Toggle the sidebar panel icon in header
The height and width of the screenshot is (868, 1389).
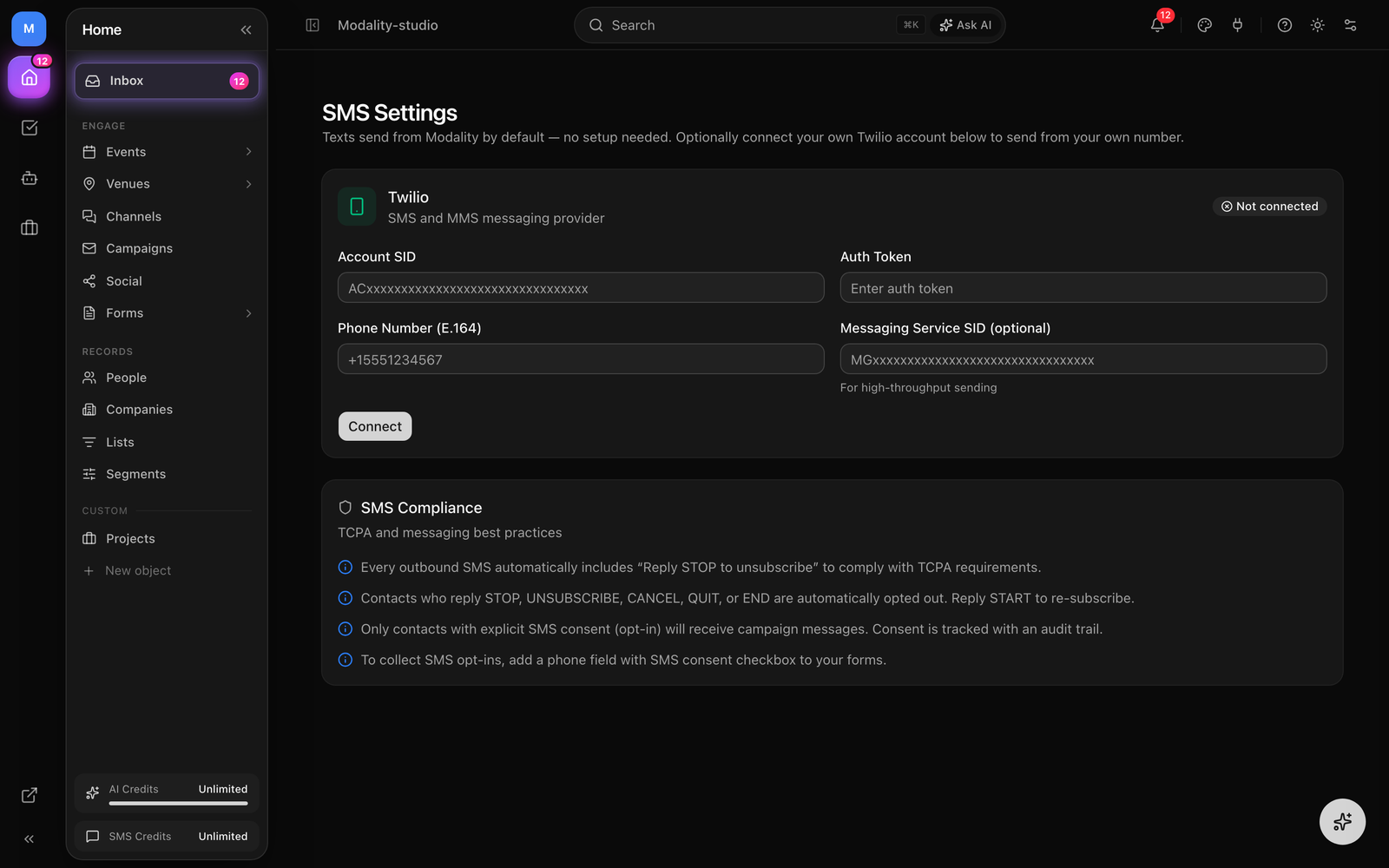click(x=313, y=25)
